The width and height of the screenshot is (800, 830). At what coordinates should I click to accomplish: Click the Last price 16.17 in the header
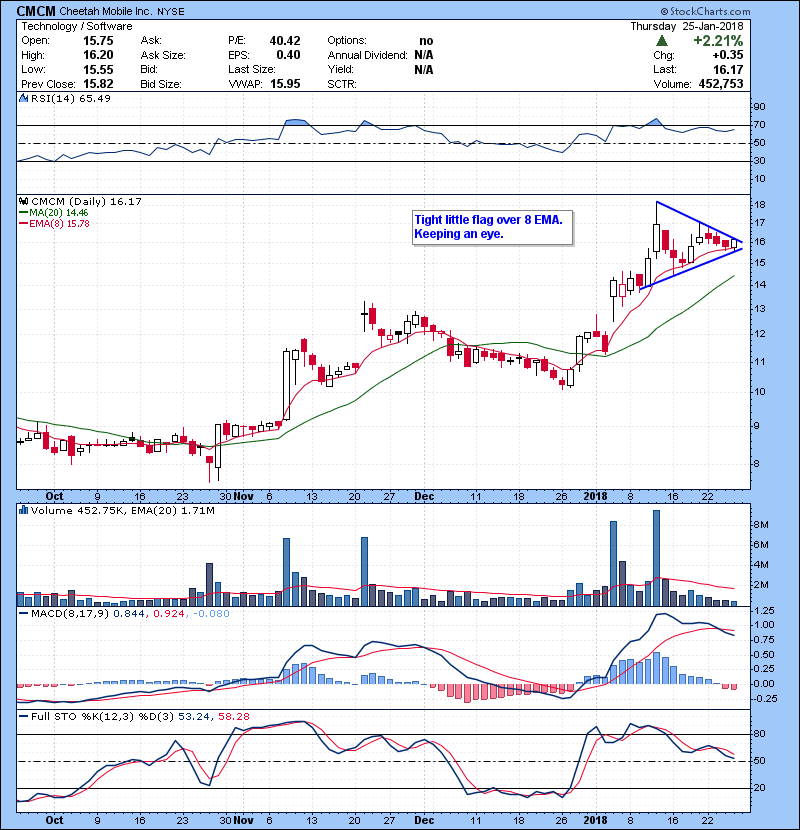click(x=728, y=69)
